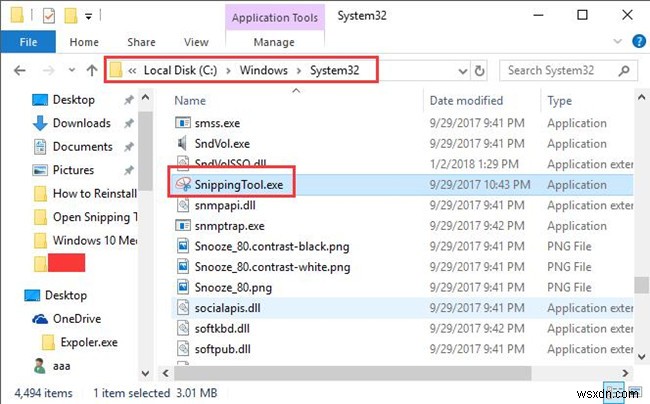Click file list scroll down arrow

tap(641, 356)
